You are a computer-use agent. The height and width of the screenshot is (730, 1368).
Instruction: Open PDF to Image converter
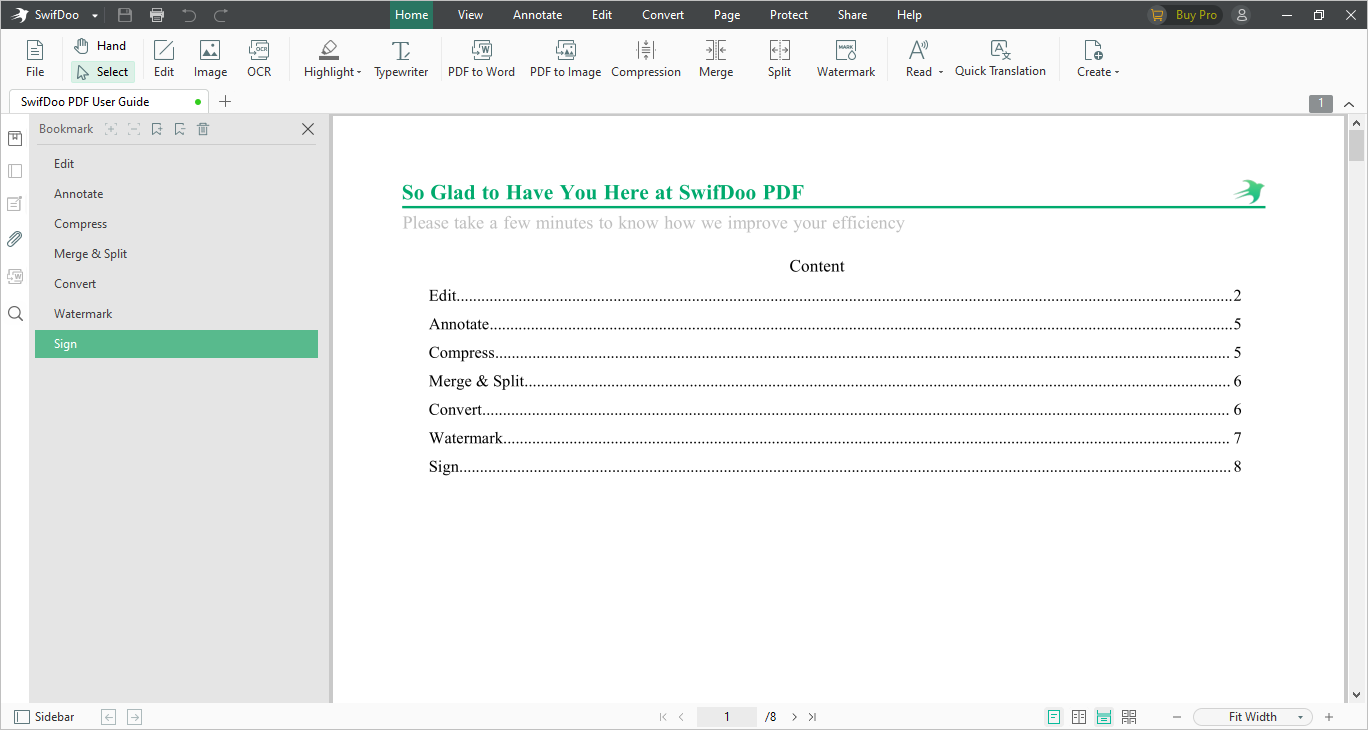(565, 59)
